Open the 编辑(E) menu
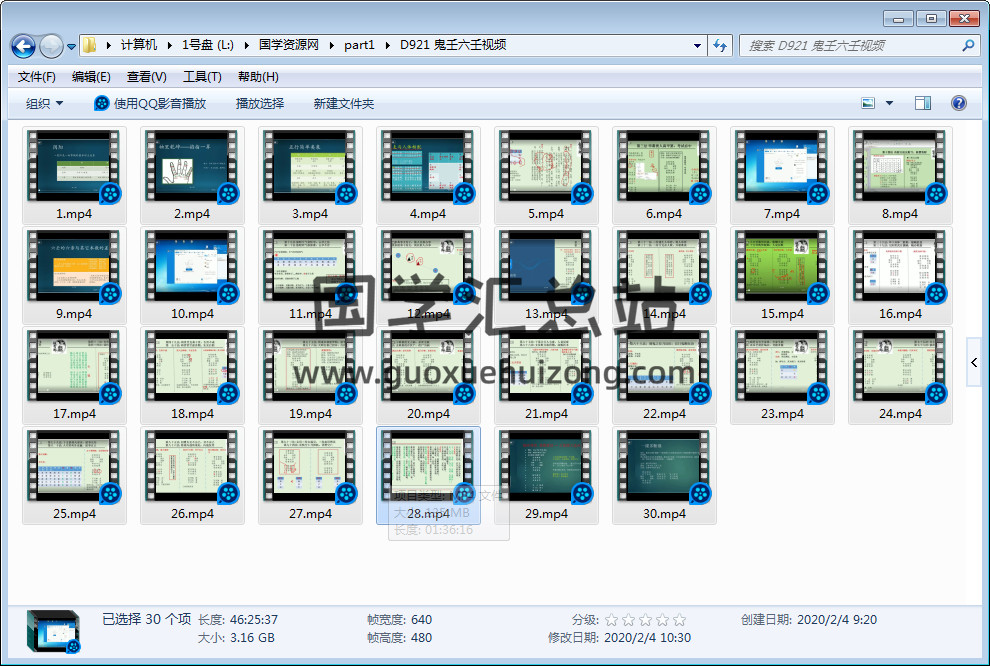 pyautogui.click(x=91, y=76)
